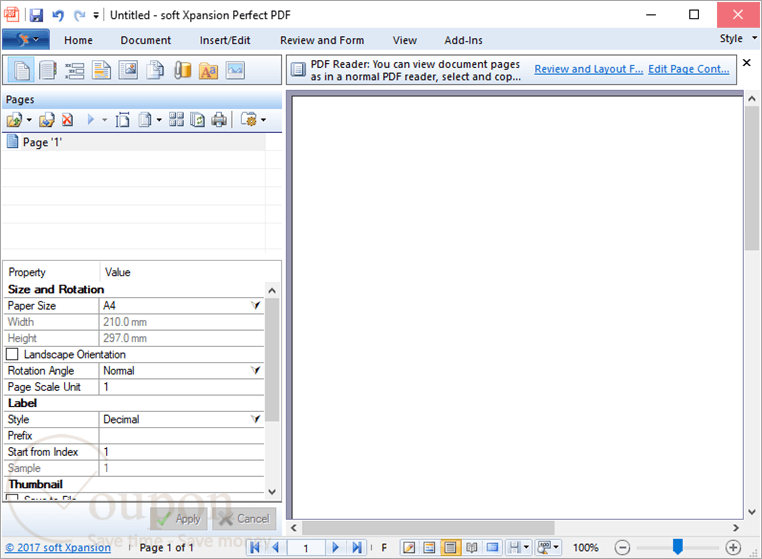The height and width of the screenshot is (559, 762).
Task: Expand the insert pages dropdown arrow
Action: pyautogui.click(x=29, y=120)
